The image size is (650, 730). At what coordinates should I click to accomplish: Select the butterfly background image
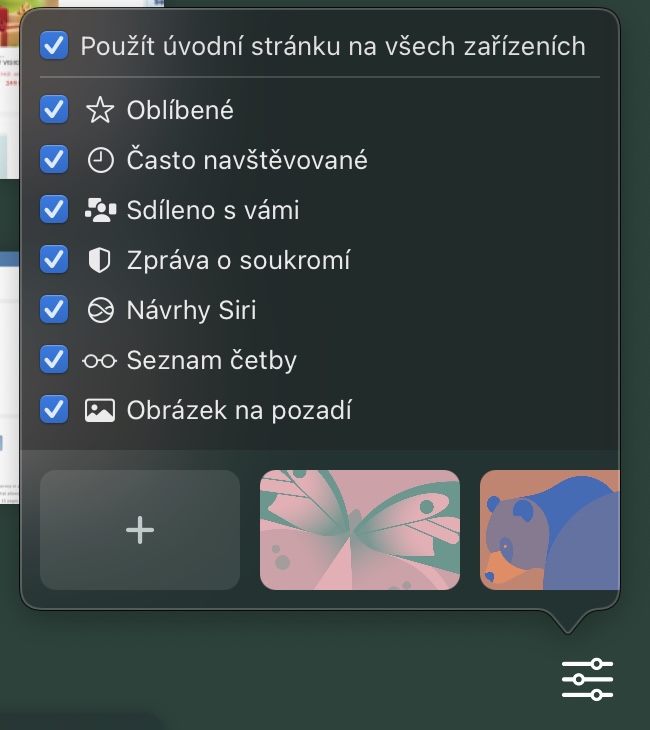360,530
